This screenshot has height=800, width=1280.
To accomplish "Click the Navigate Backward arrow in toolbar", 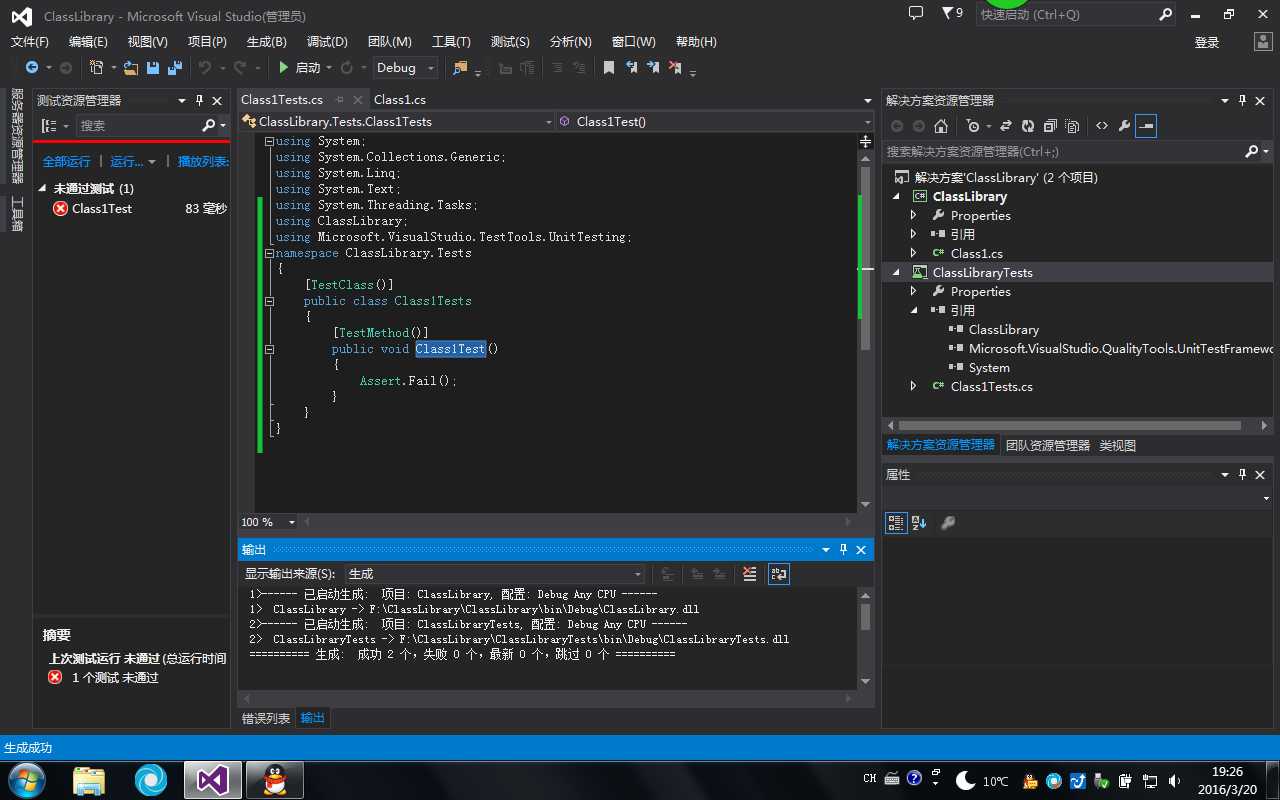I will coord(32,68).
